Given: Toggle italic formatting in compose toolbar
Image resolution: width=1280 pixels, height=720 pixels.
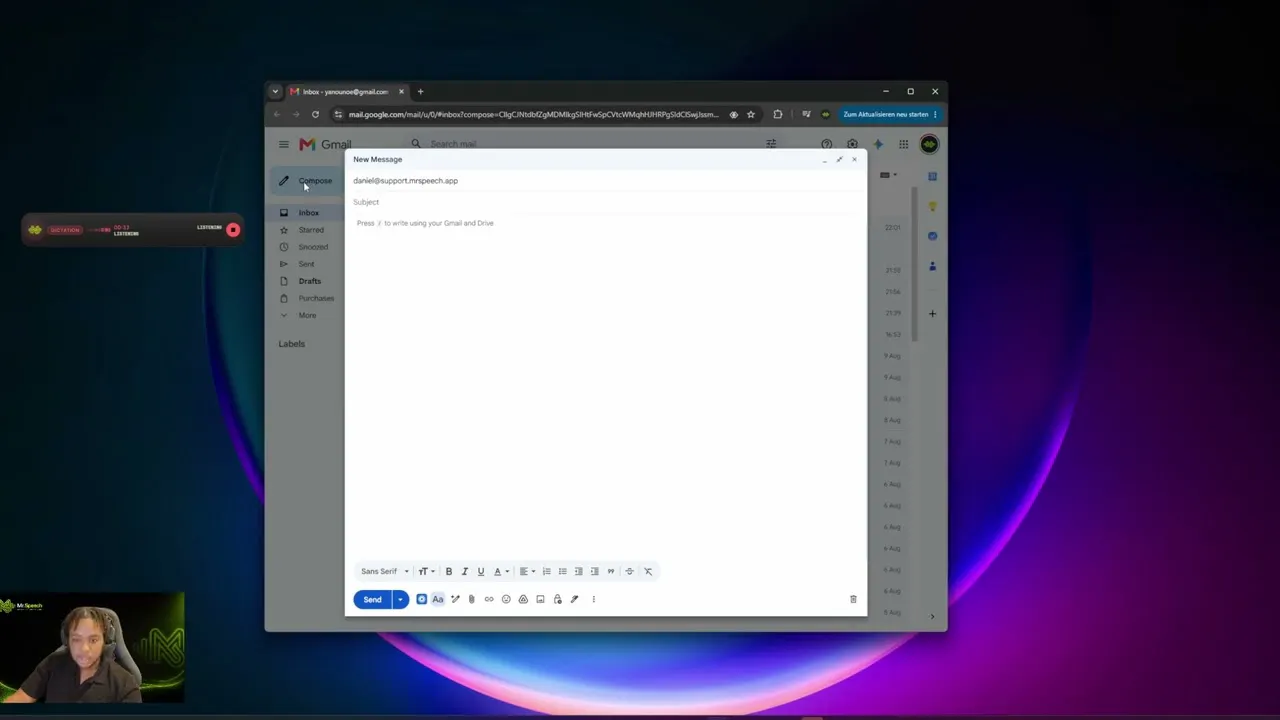Looking at the screenshot, I should pos(464,571).
